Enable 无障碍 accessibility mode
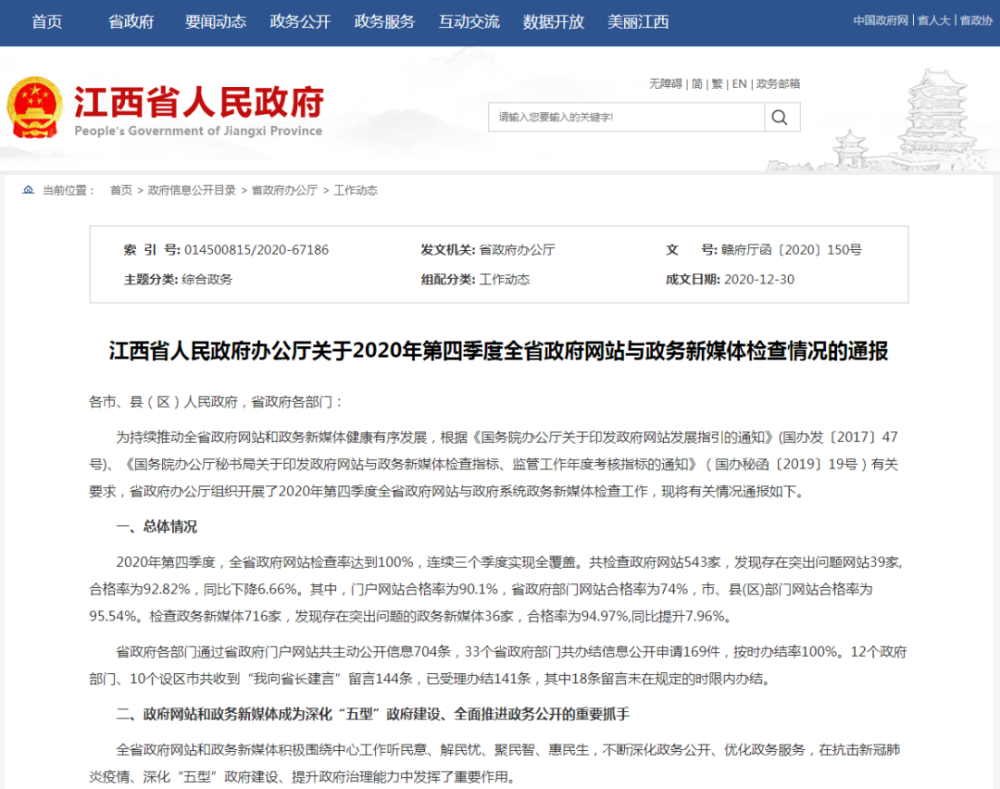 pos(665,84)
